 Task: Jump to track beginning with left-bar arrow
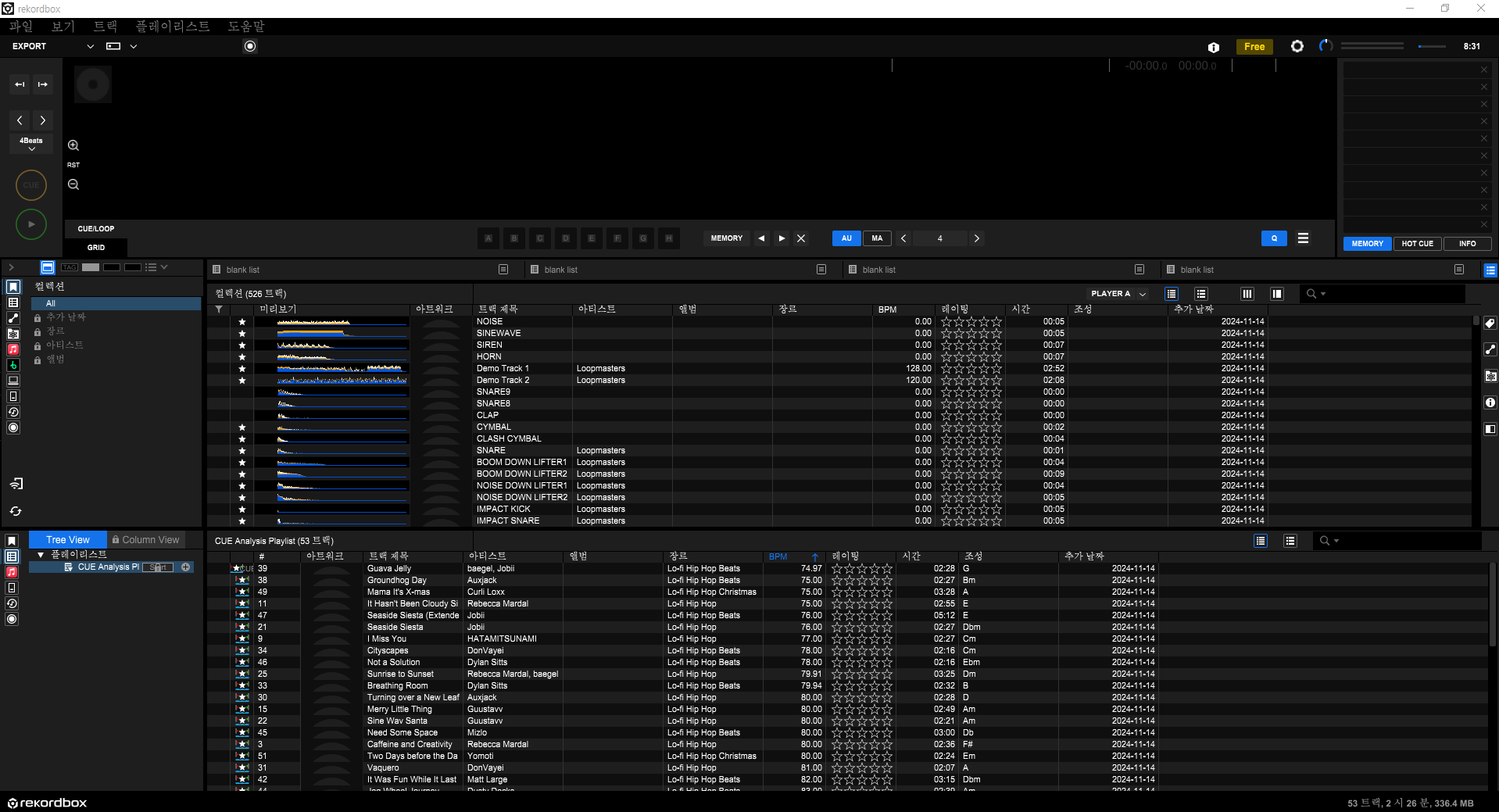(20, 84)
